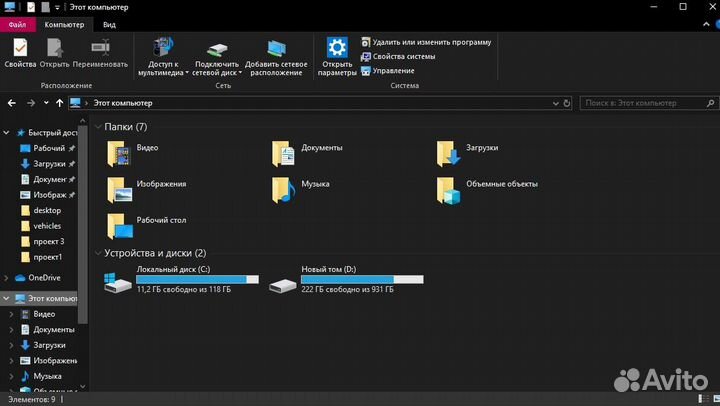Collapse the Папки (7) group
Viewport: 720px width, 406px height.
pos(98,127)
